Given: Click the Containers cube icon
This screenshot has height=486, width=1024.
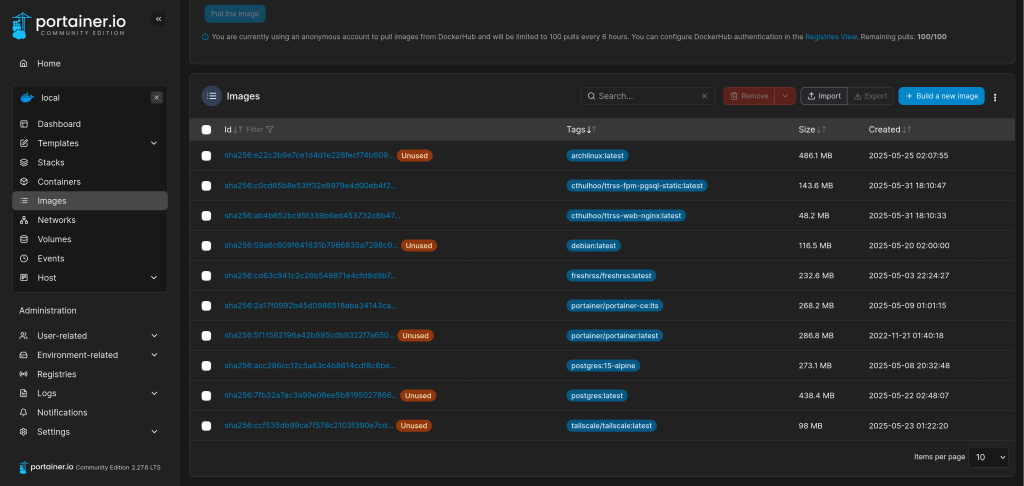Looking at the screenshot, I should tap(24, 182).
